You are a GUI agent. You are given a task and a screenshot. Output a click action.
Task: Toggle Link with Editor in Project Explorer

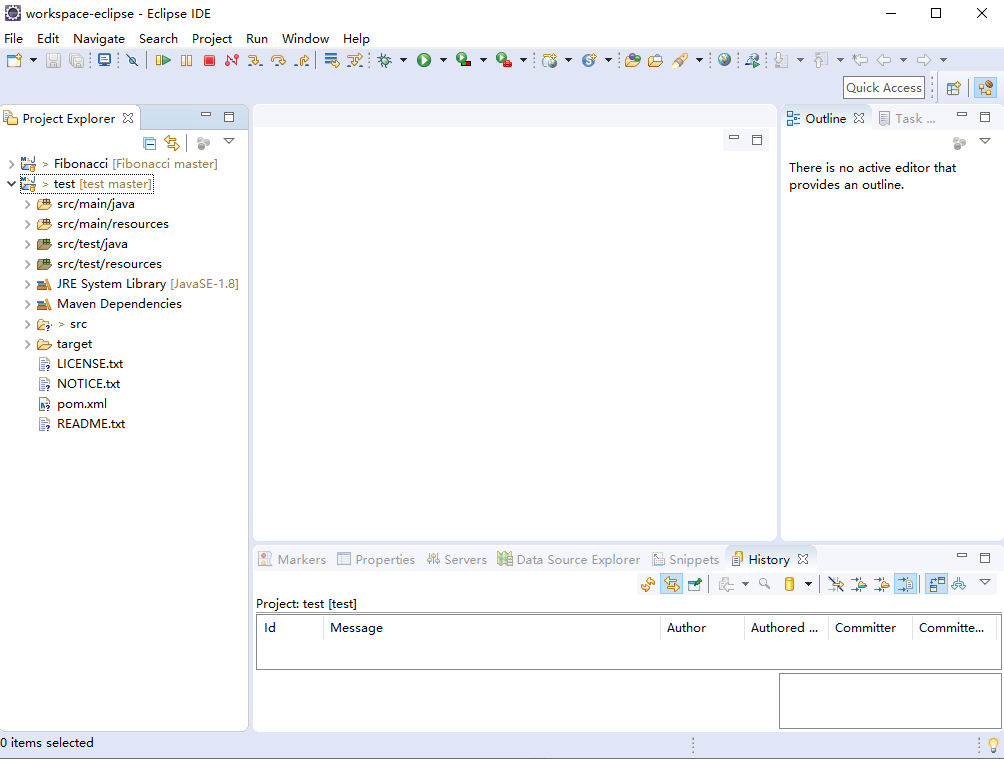pyautogui.click(x=172, y=143)
